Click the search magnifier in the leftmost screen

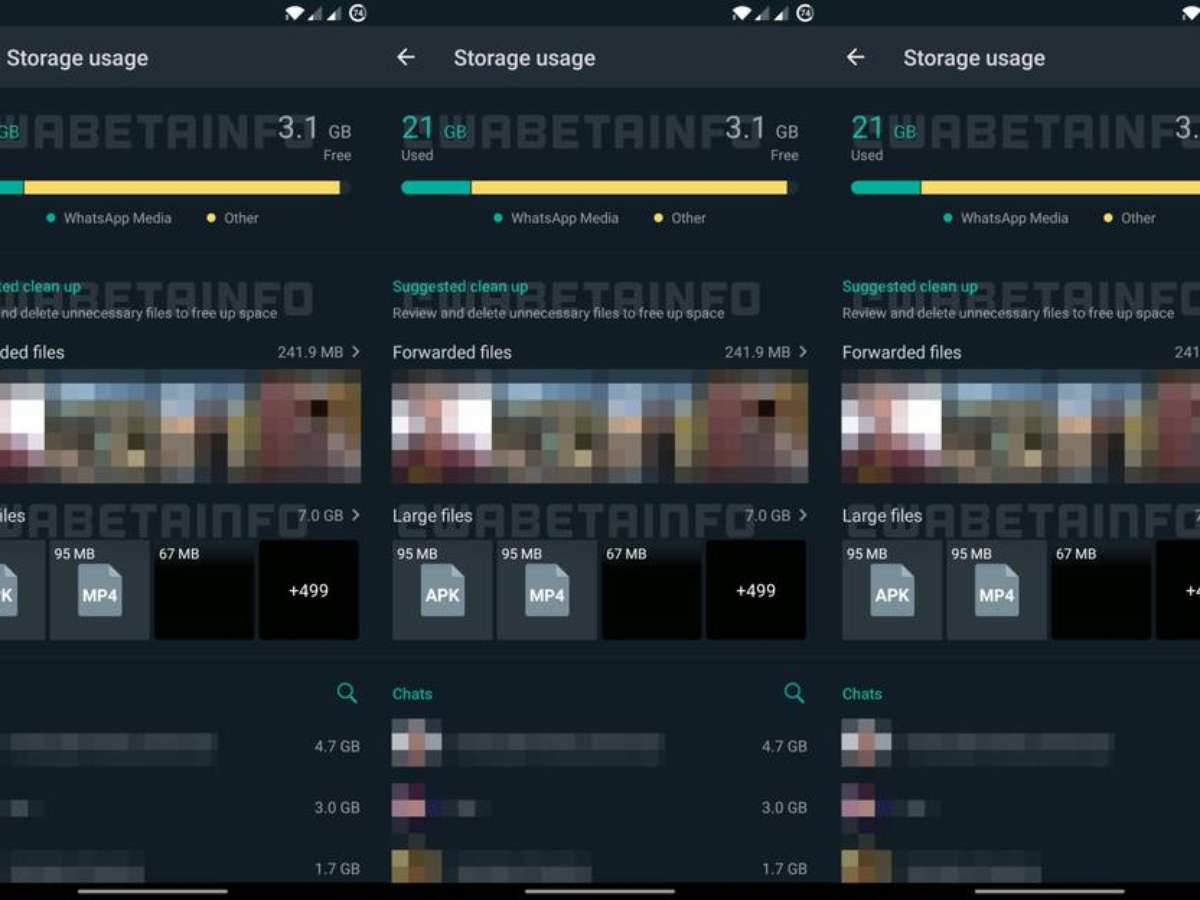pyautogui.click(x=347, y=693)
